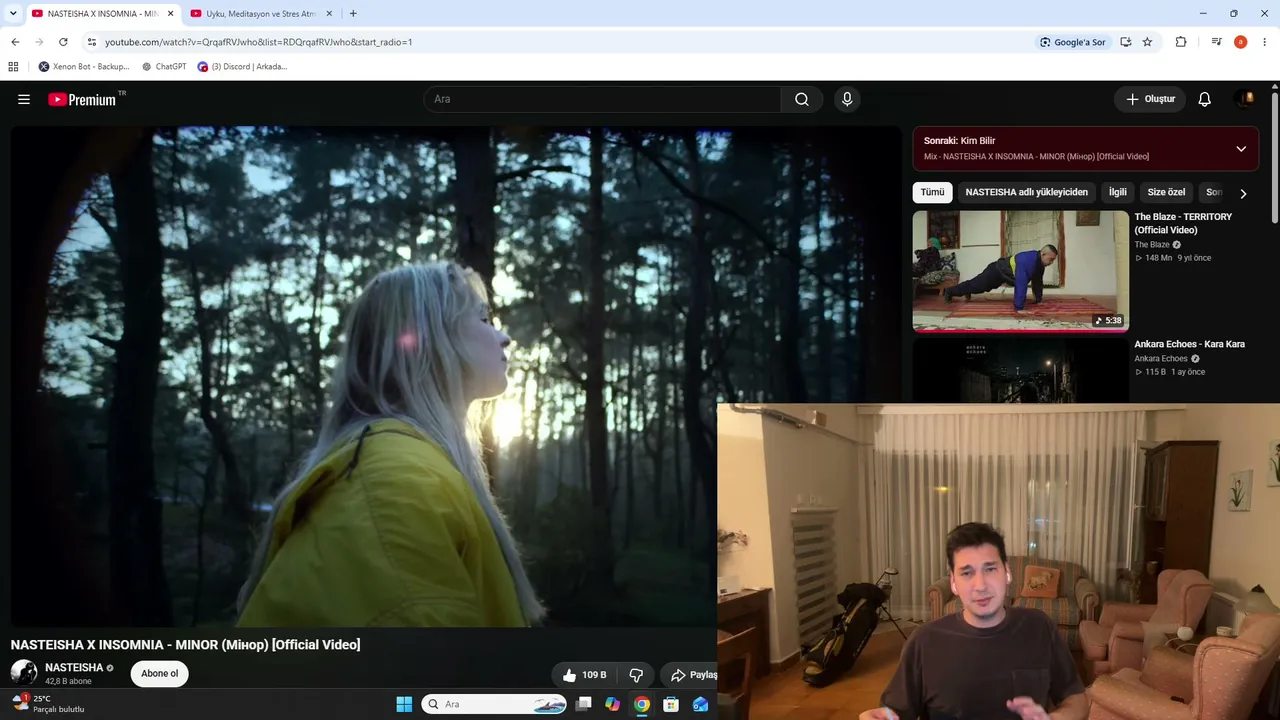Expand the Mix playlist panel chevron
1280x720 pixels.
point(1241,149)
